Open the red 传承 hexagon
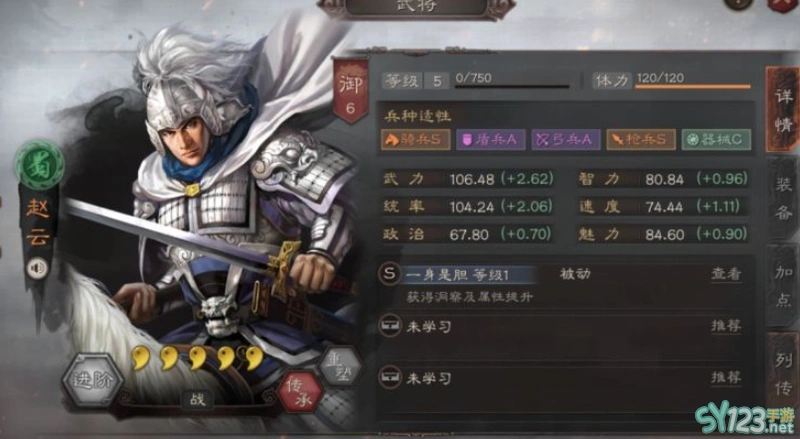This screenshot has height=439, width=800. click(300, 392)
